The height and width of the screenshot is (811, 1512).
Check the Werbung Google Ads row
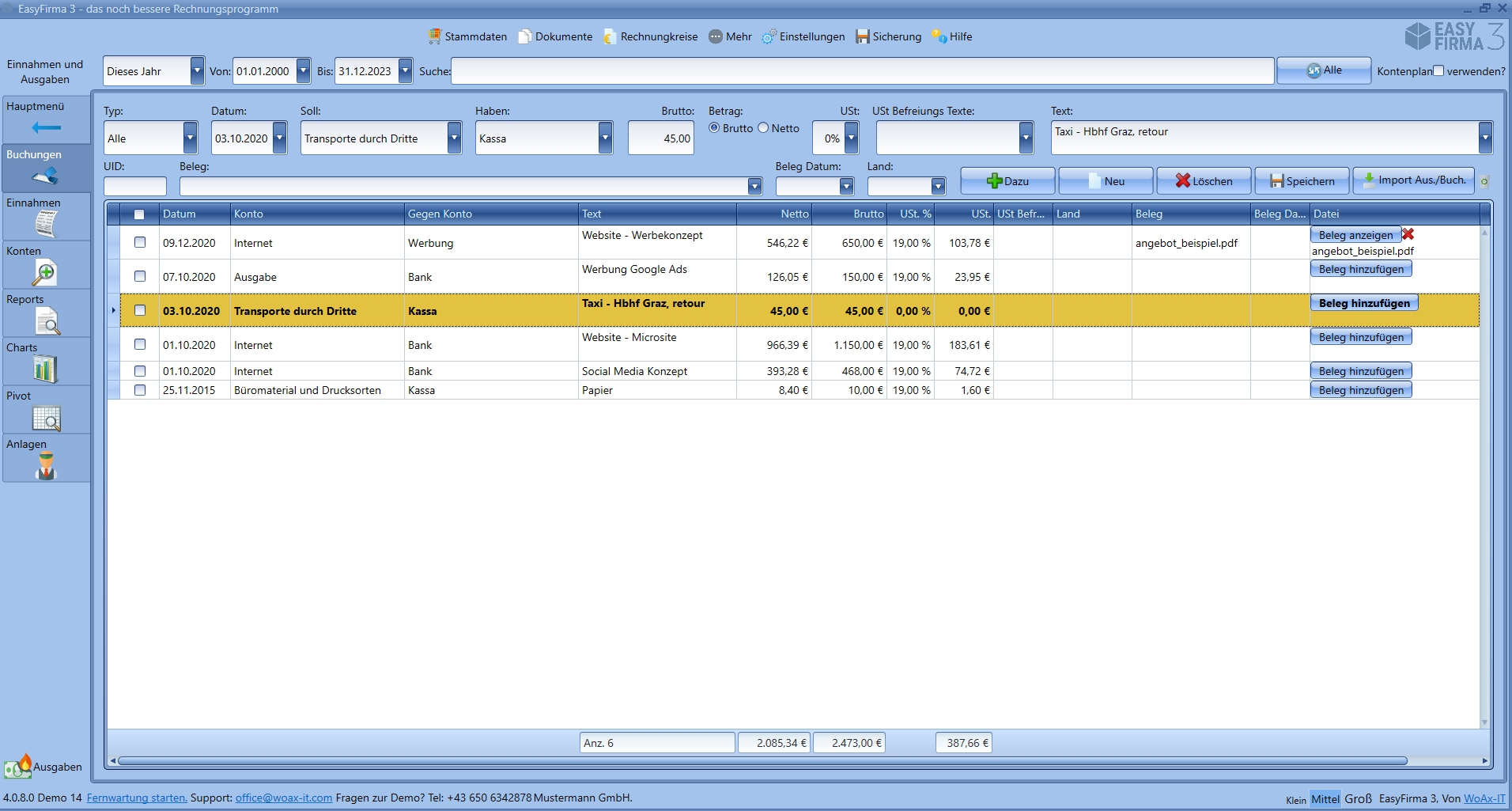coord(140,276)
